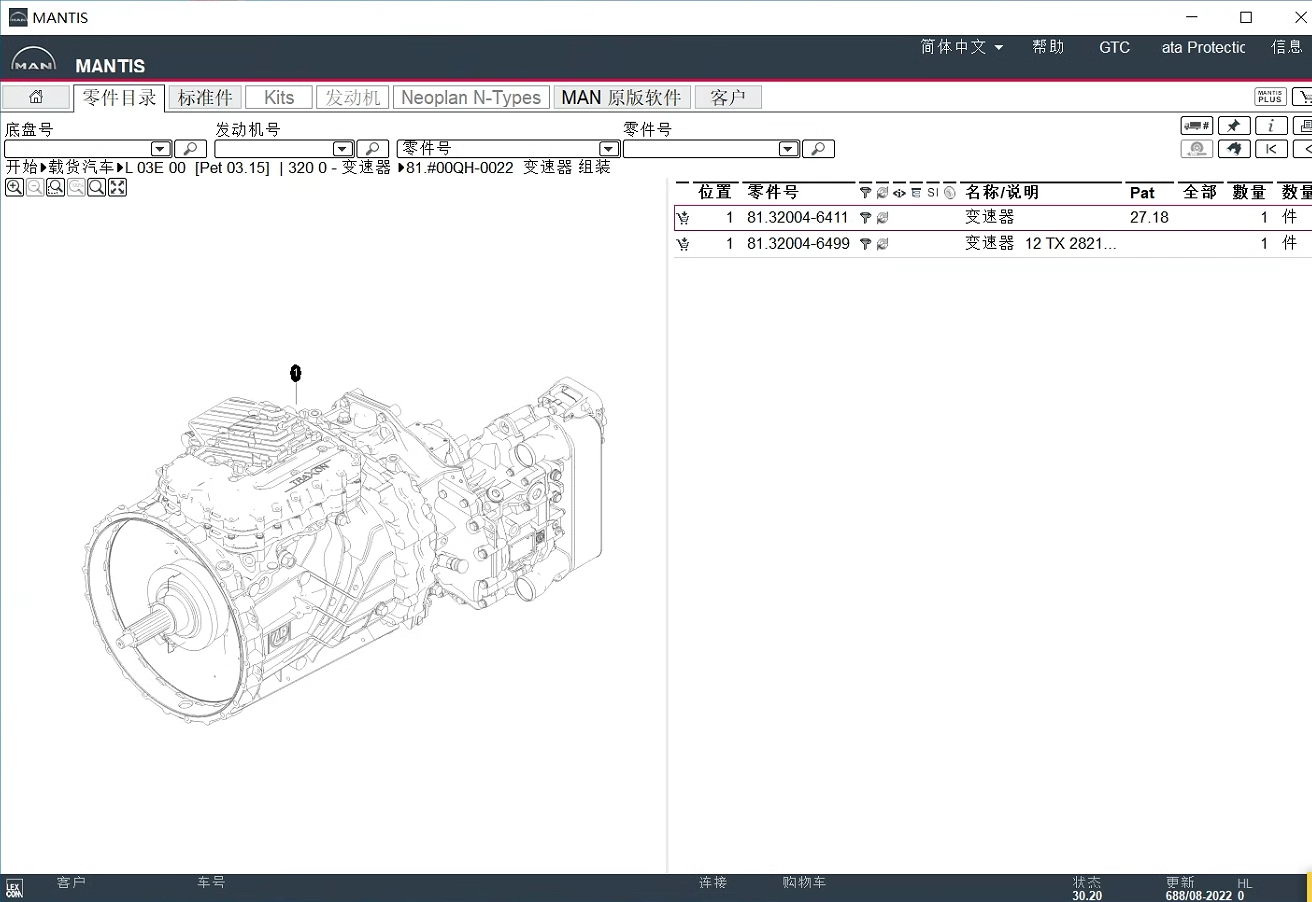The width and height of the screenshot is (1312, 902).
Task: Zoom in on the gearbox drawing
Action: pyautogui.click(x=14, y=188)
